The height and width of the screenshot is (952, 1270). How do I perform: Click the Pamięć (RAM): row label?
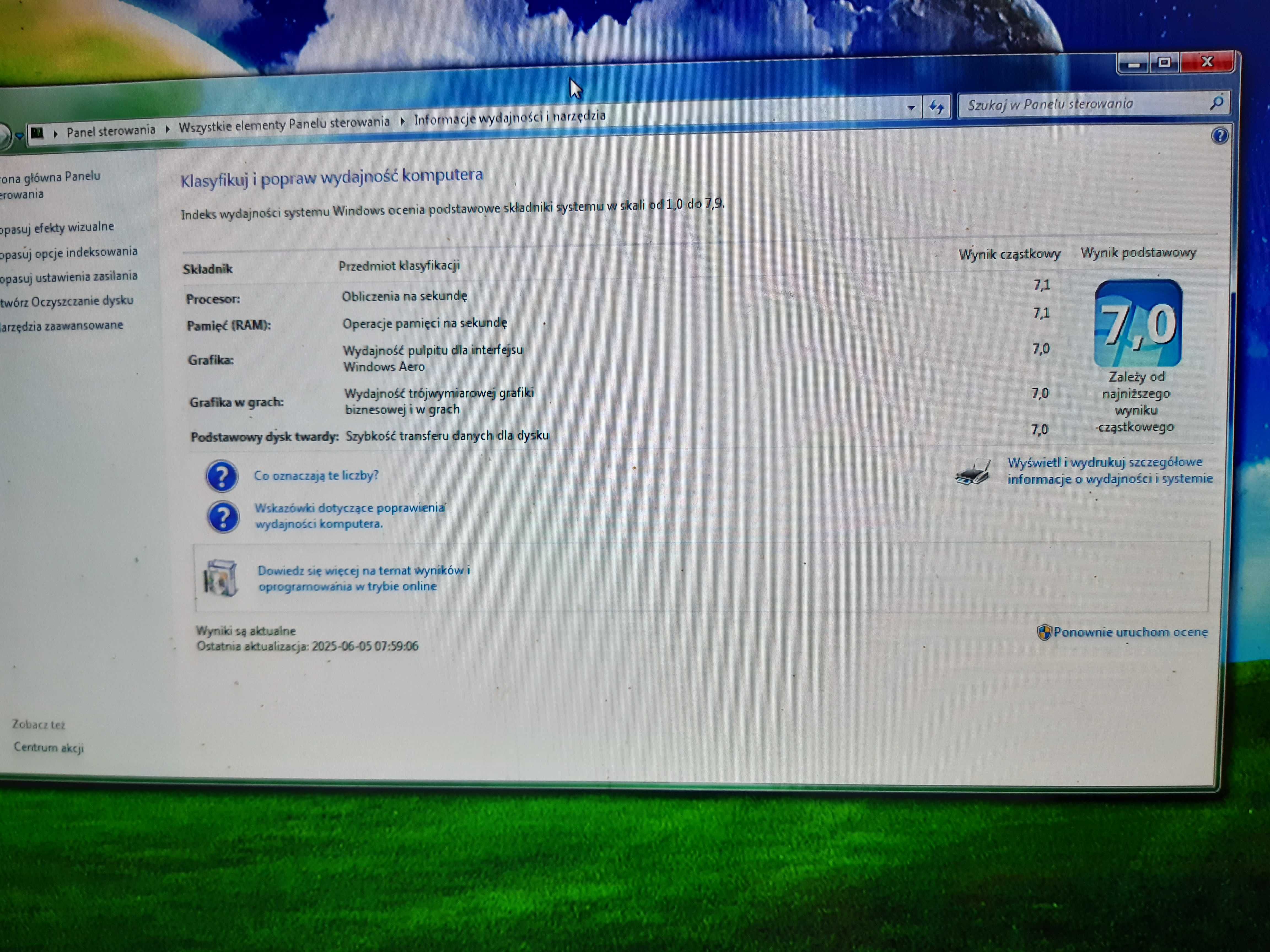pos(228,325)
